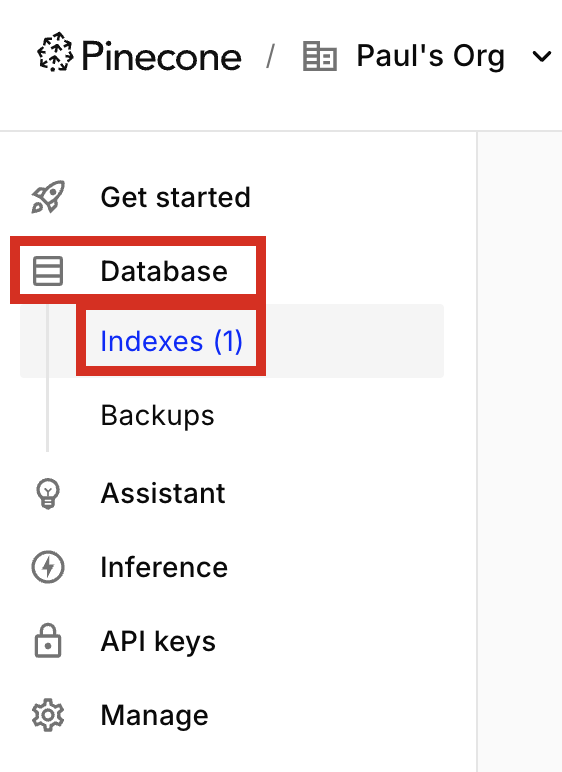Click the Manage gear icon
The height and width of the screenshot is (772, 562).
pyautogui.click(x=48, y=715)
